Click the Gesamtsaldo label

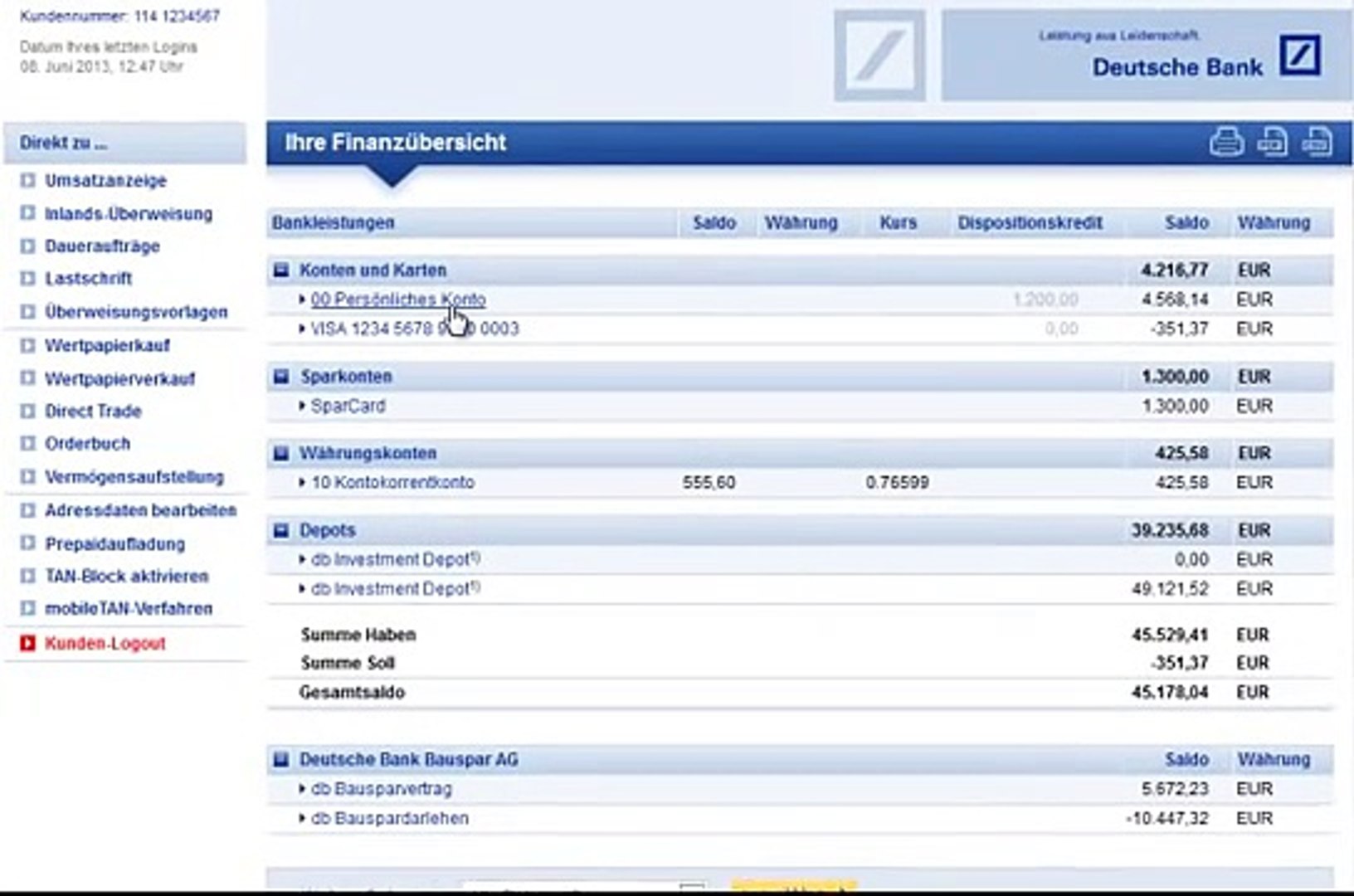click(x=352, y=692)
